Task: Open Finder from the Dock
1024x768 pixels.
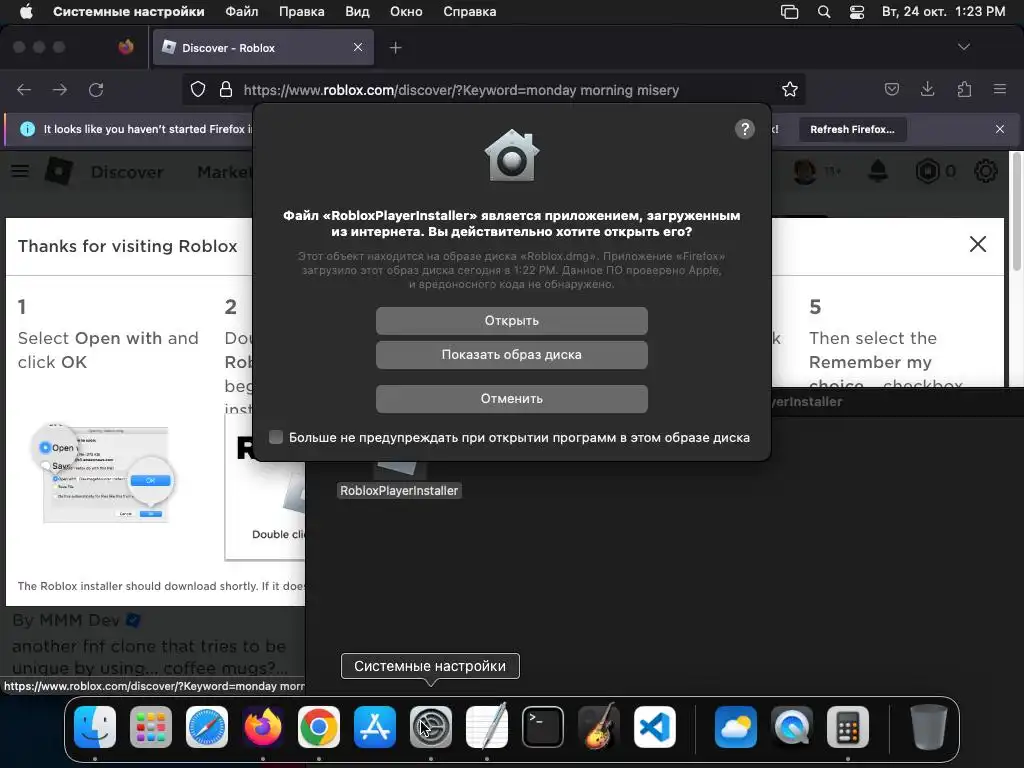Action: pos(95,727)
